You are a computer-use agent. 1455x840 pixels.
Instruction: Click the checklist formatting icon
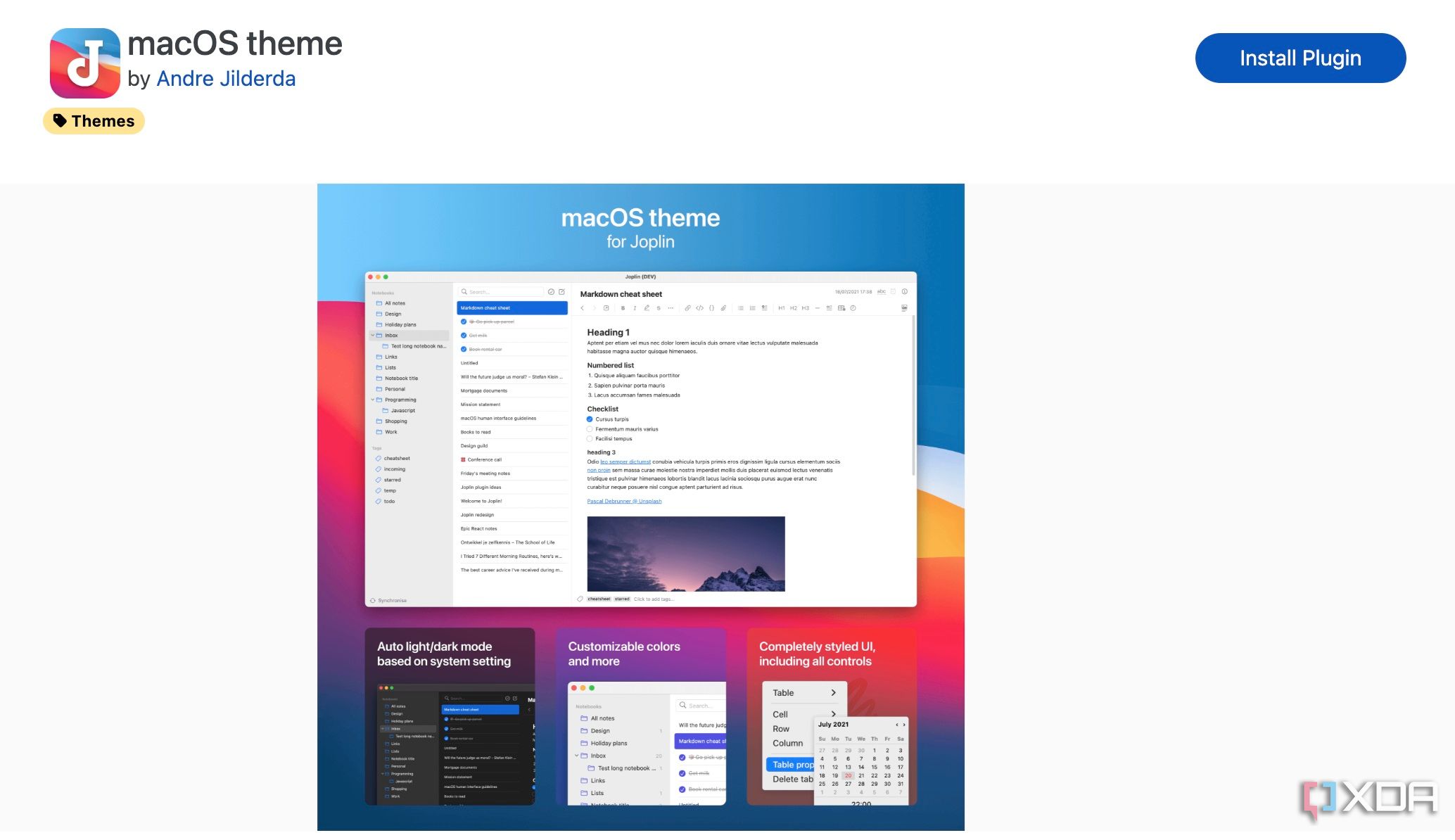tap(765, 307)
